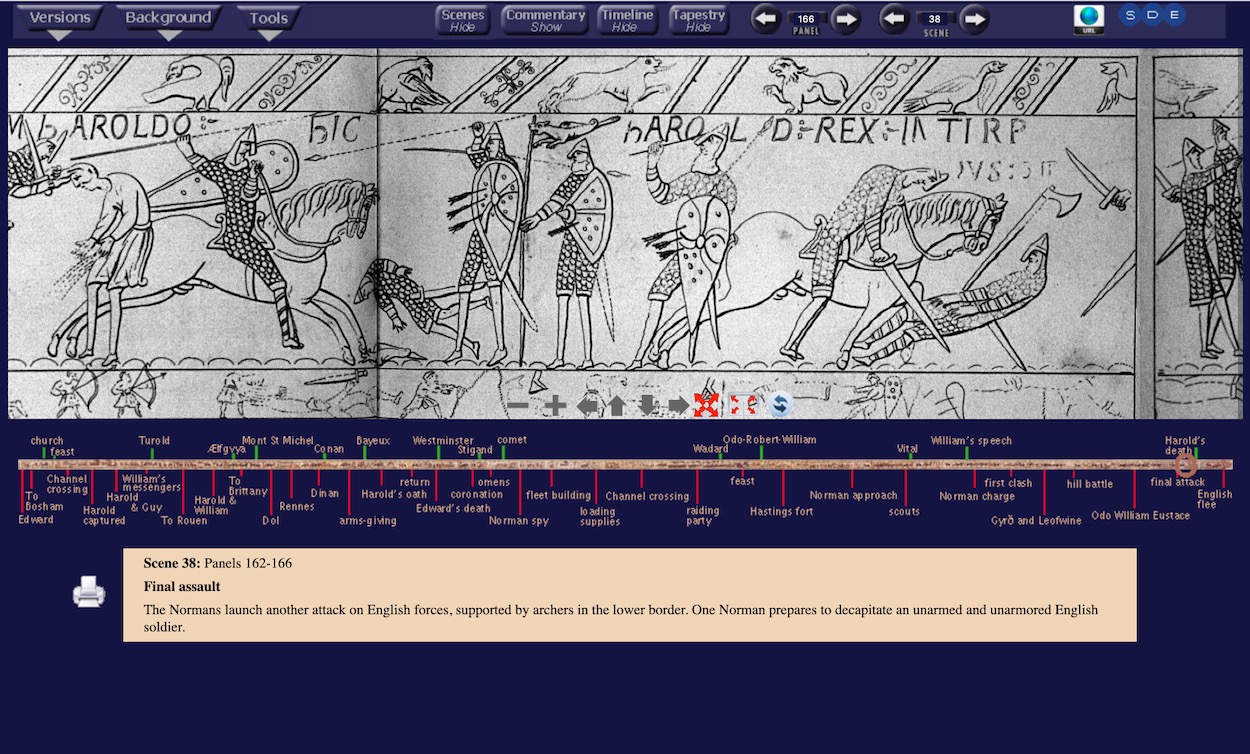Select the 'English flee' scene link
The width and height of the screenshot is (1250, 754).
[x=1215, y=499]
